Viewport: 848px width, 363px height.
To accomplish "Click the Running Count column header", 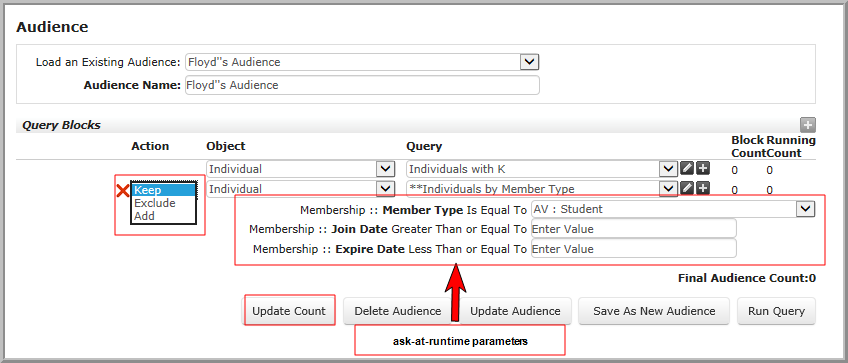I will [791, 147].
